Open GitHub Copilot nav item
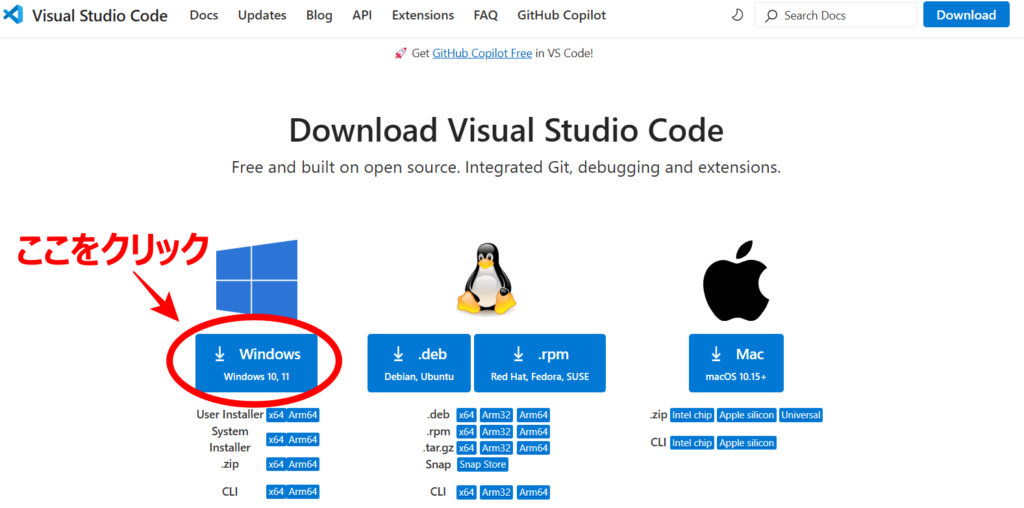 tap(561, 15)
